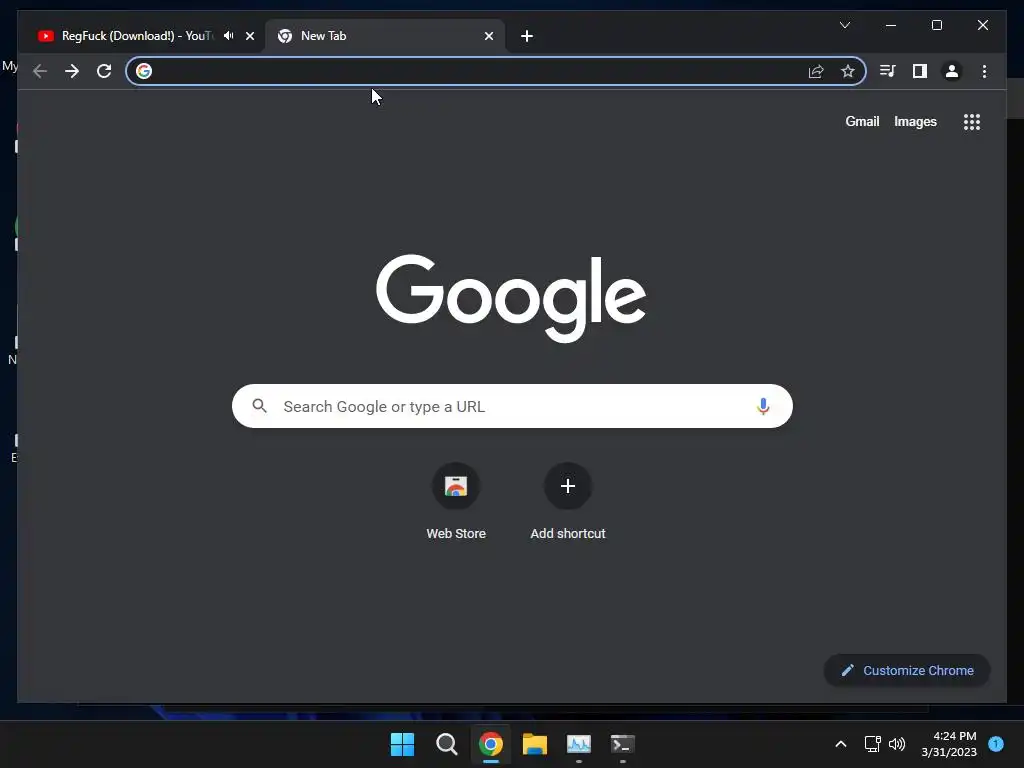Close the New Tab tab
1024x768 pixels.
488,36
